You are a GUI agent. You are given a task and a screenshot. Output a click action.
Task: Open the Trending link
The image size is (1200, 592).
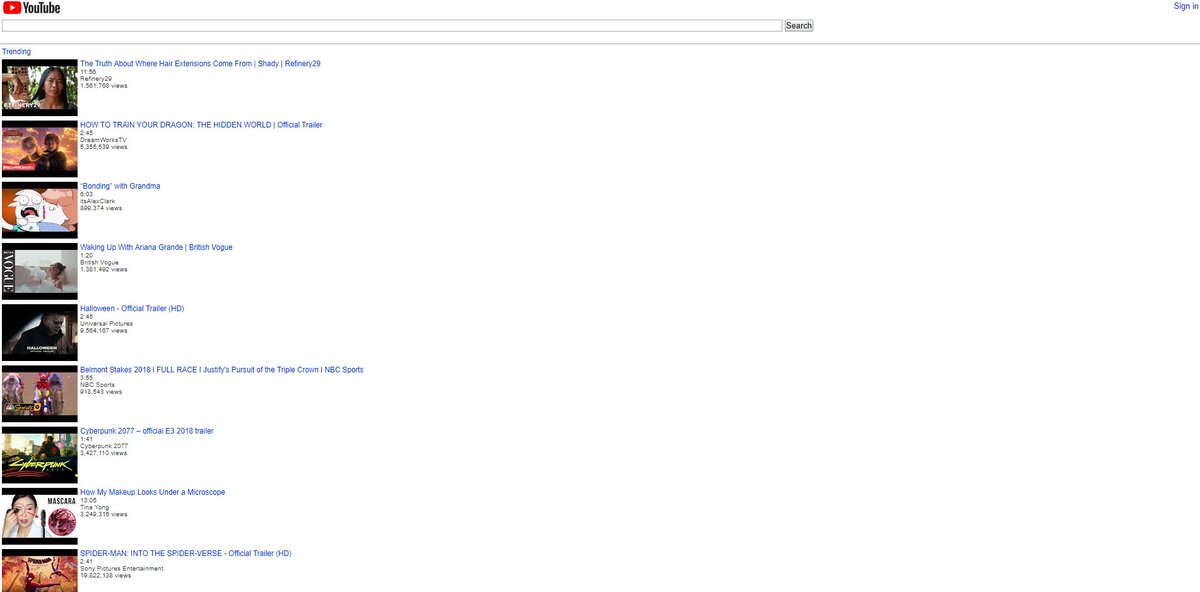tap(16, 51)
